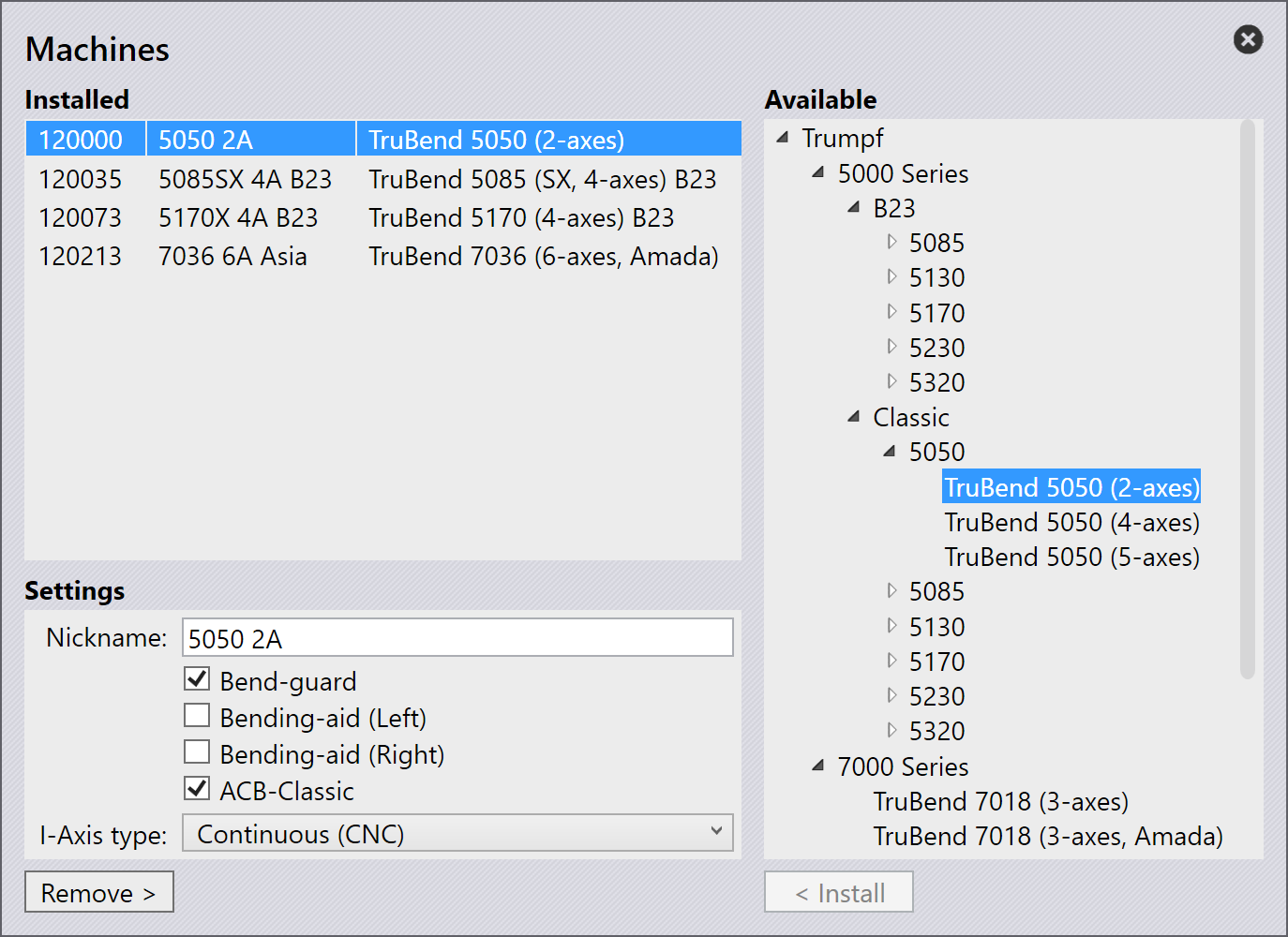The image size is (1288, 937).
Task: Click the Remove > button
Action: [99, 892]
